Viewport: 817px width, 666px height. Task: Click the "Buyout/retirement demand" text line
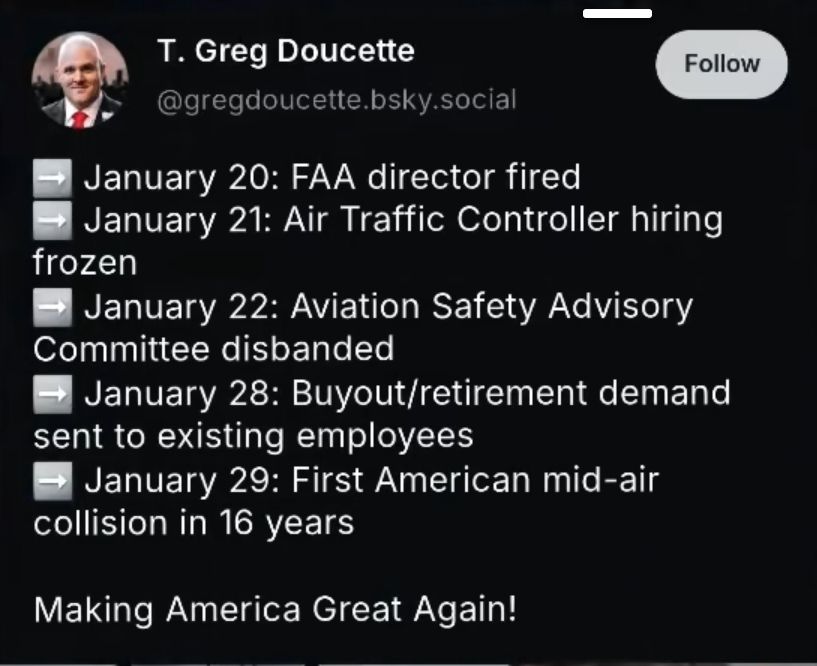[x=510, y=393]
